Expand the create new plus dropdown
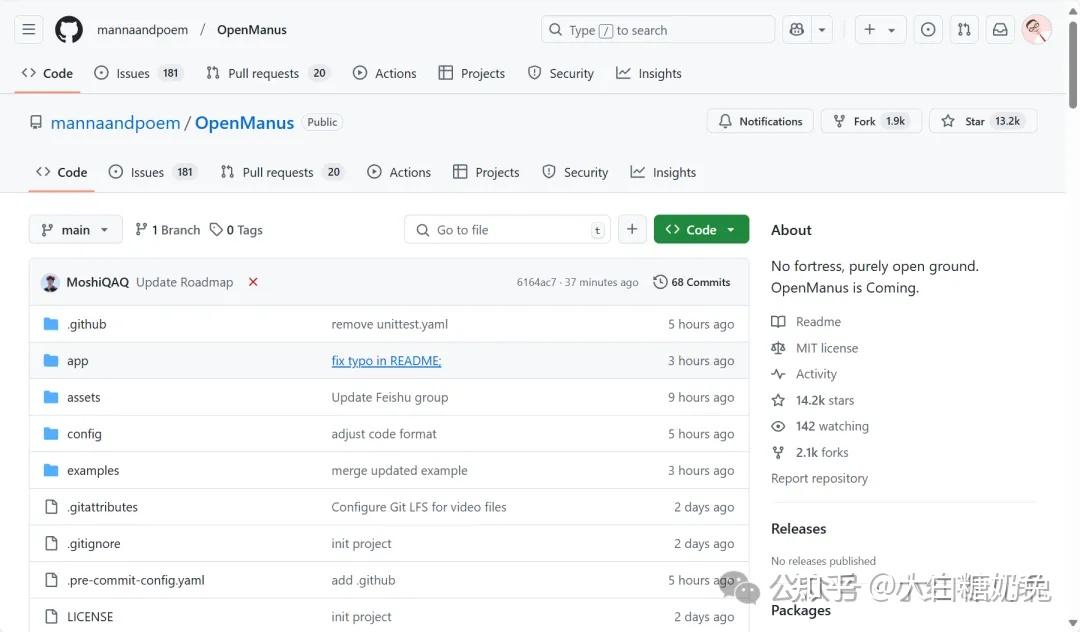 tap(880, 30)
